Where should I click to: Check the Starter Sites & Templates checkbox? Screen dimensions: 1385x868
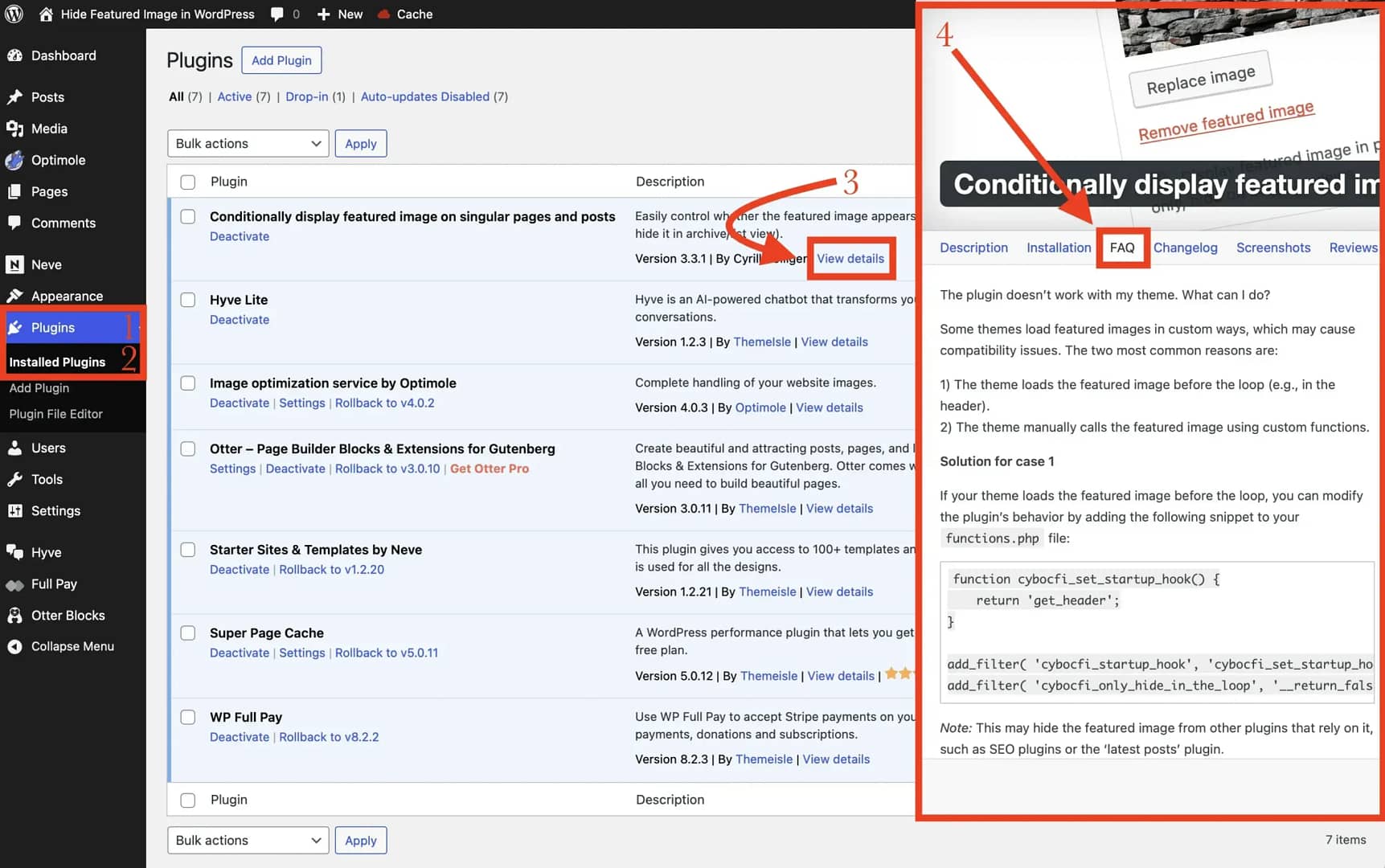[x=188, y=550]
